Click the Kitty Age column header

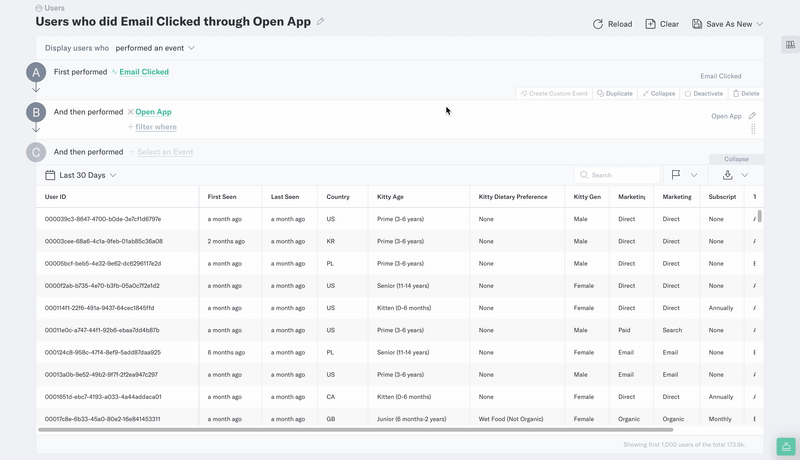point(390,197)
